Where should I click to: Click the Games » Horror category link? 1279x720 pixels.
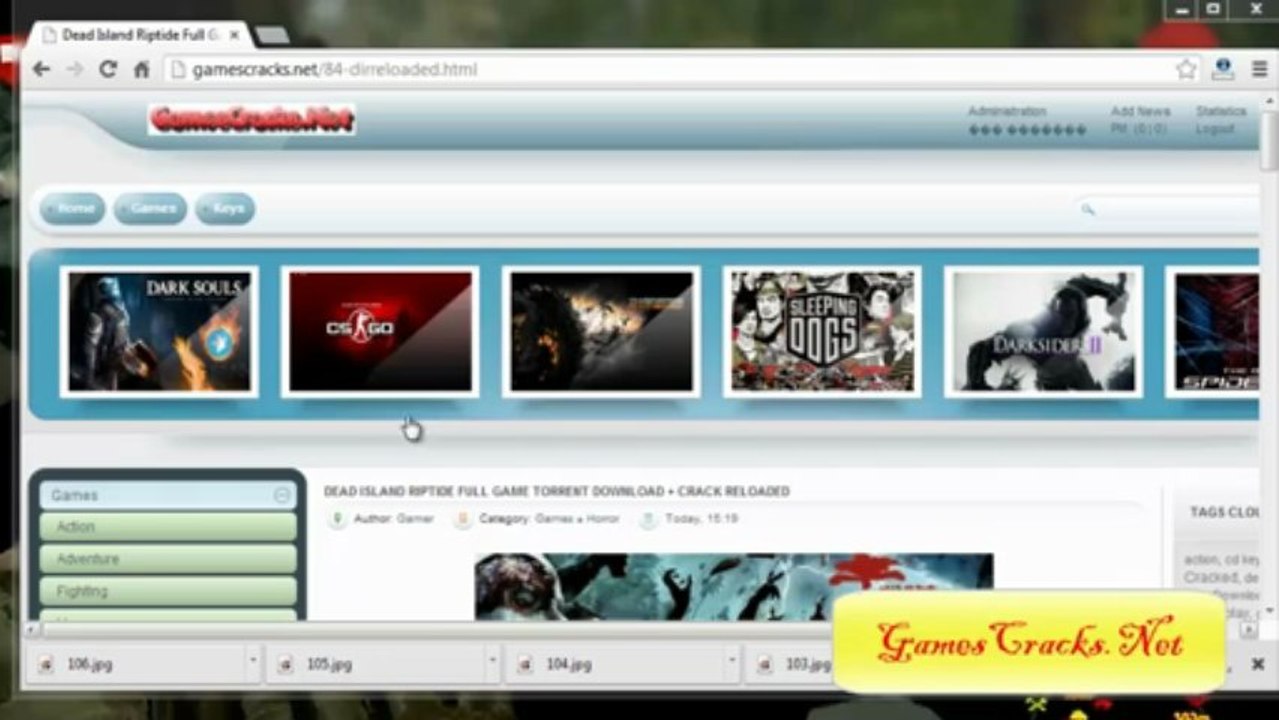coord(577,519)
